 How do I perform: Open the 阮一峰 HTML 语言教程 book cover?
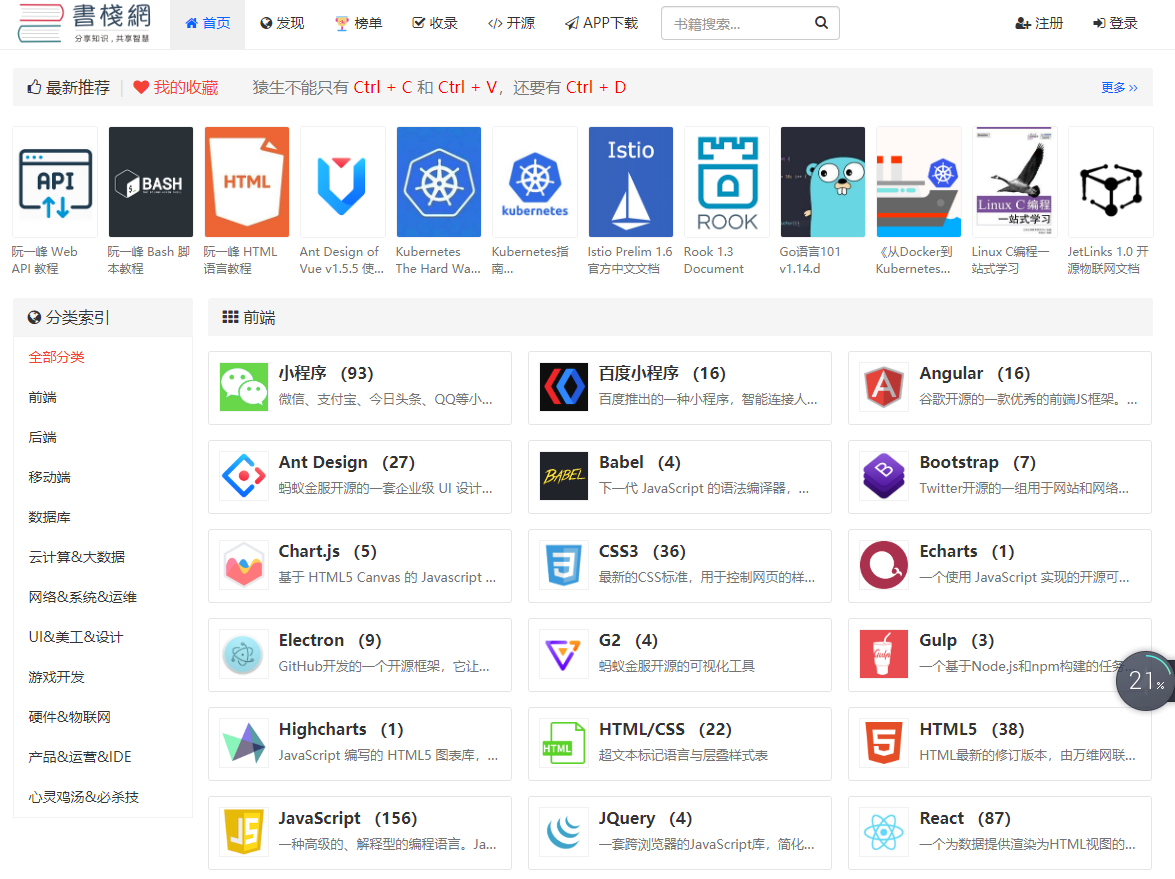coord(247,182)
